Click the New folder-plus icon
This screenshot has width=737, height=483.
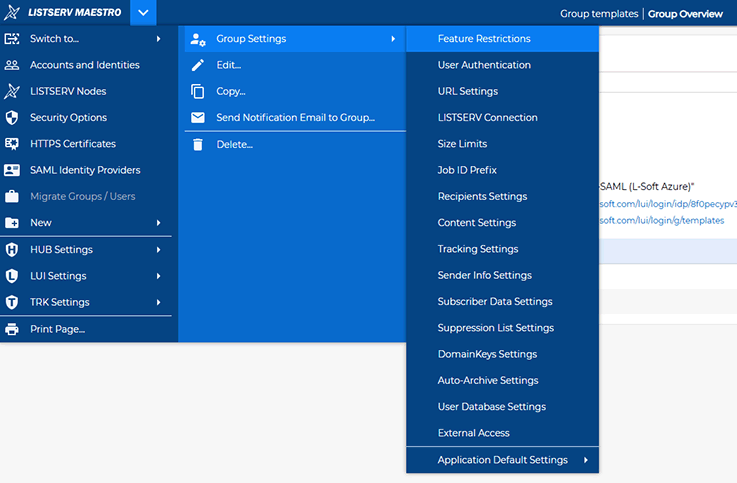[x=12, y=223]
